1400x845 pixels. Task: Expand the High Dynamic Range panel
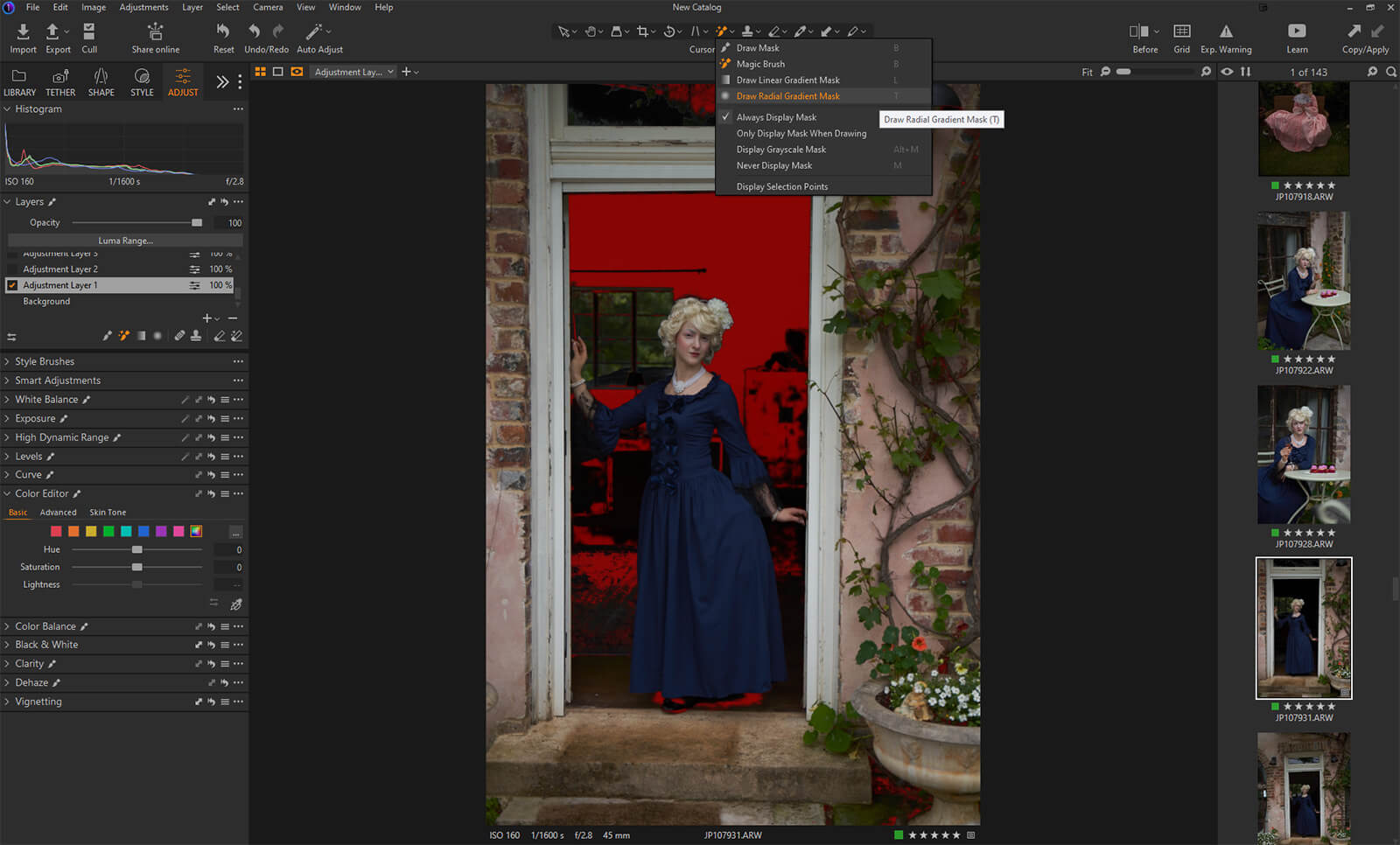7,437
